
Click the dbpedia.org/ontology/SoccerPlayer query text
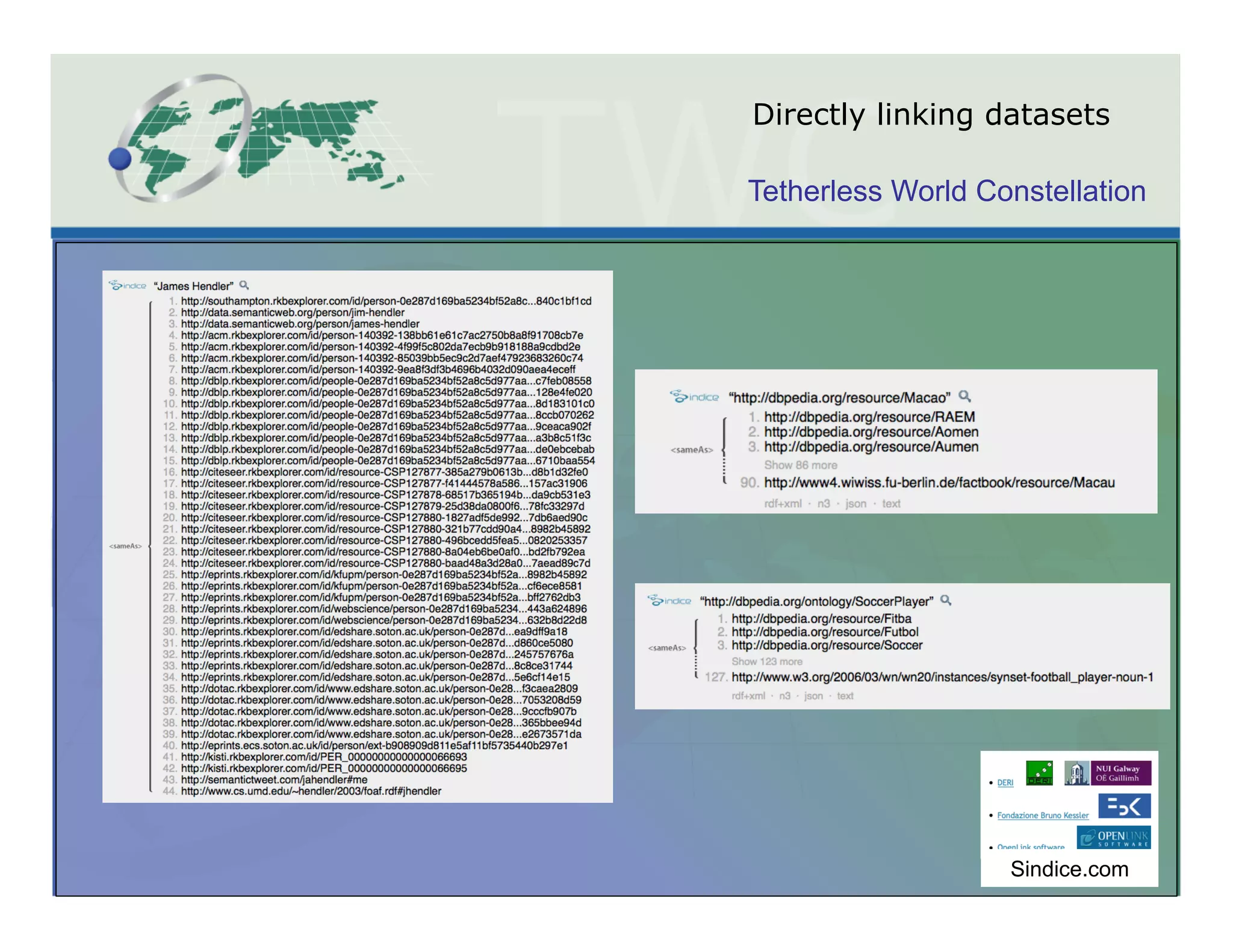click(816, 601)
